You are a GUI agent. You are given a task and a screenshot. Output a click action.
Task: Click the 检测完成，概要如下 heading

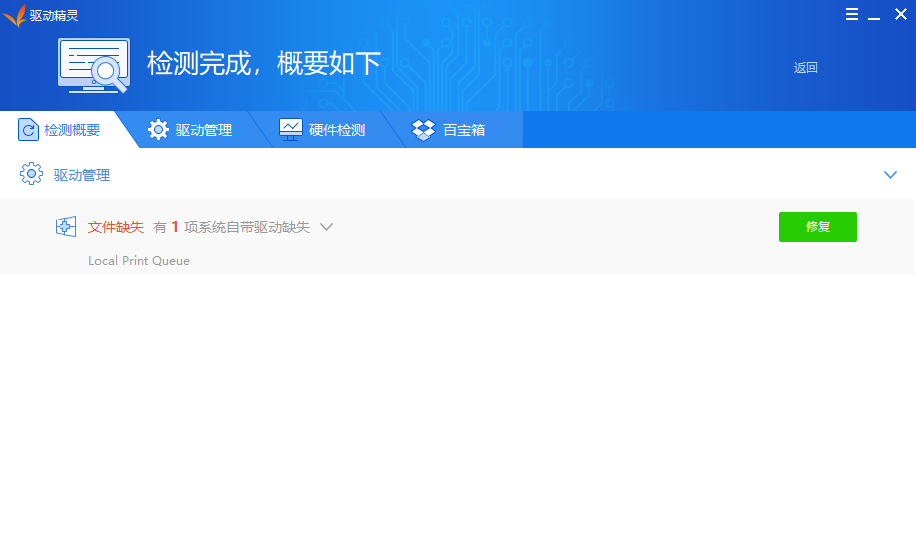click(264, 63)
